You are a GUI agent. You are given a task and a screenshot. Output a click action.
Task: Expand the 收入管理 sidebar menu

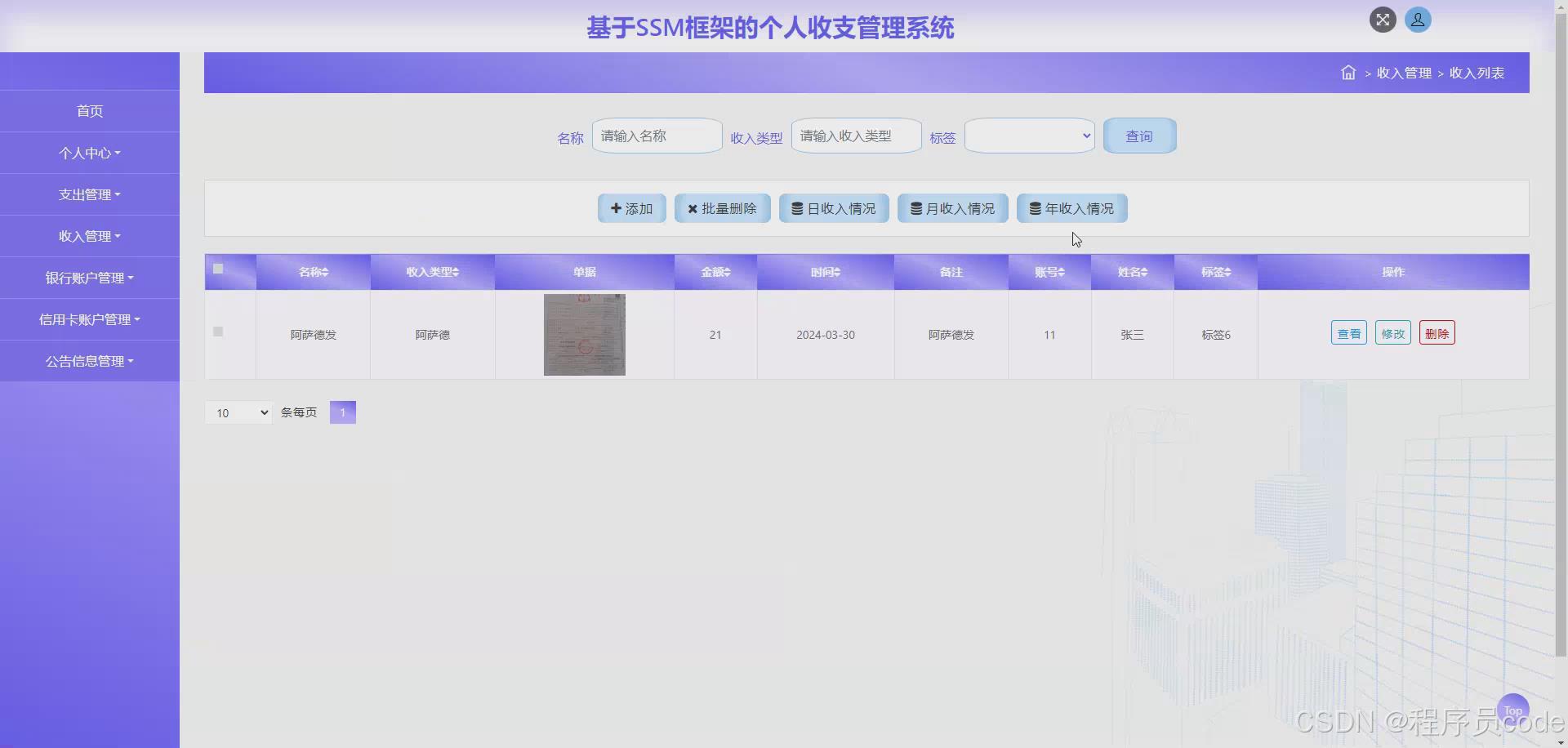90,236
